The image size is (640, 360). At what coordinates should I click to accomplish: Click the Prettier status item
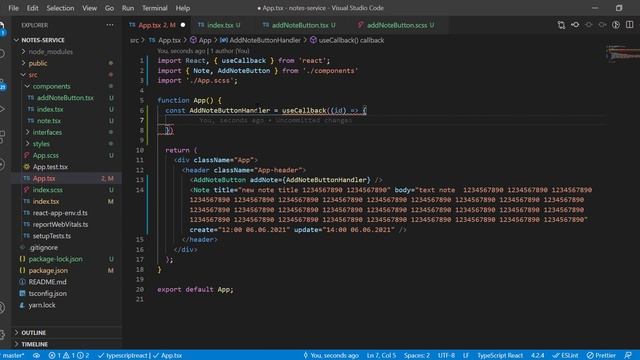[601, 356]
